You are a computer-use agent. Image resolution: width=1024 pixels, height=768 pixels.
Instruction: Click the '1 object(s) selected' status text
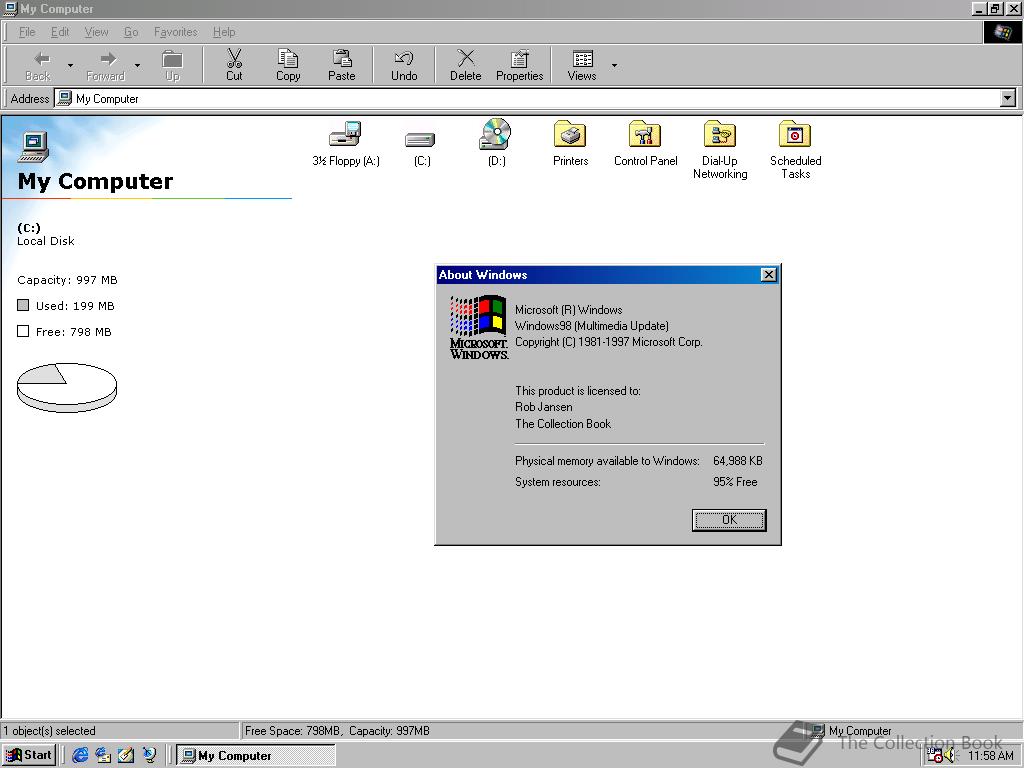click(50, 731)
